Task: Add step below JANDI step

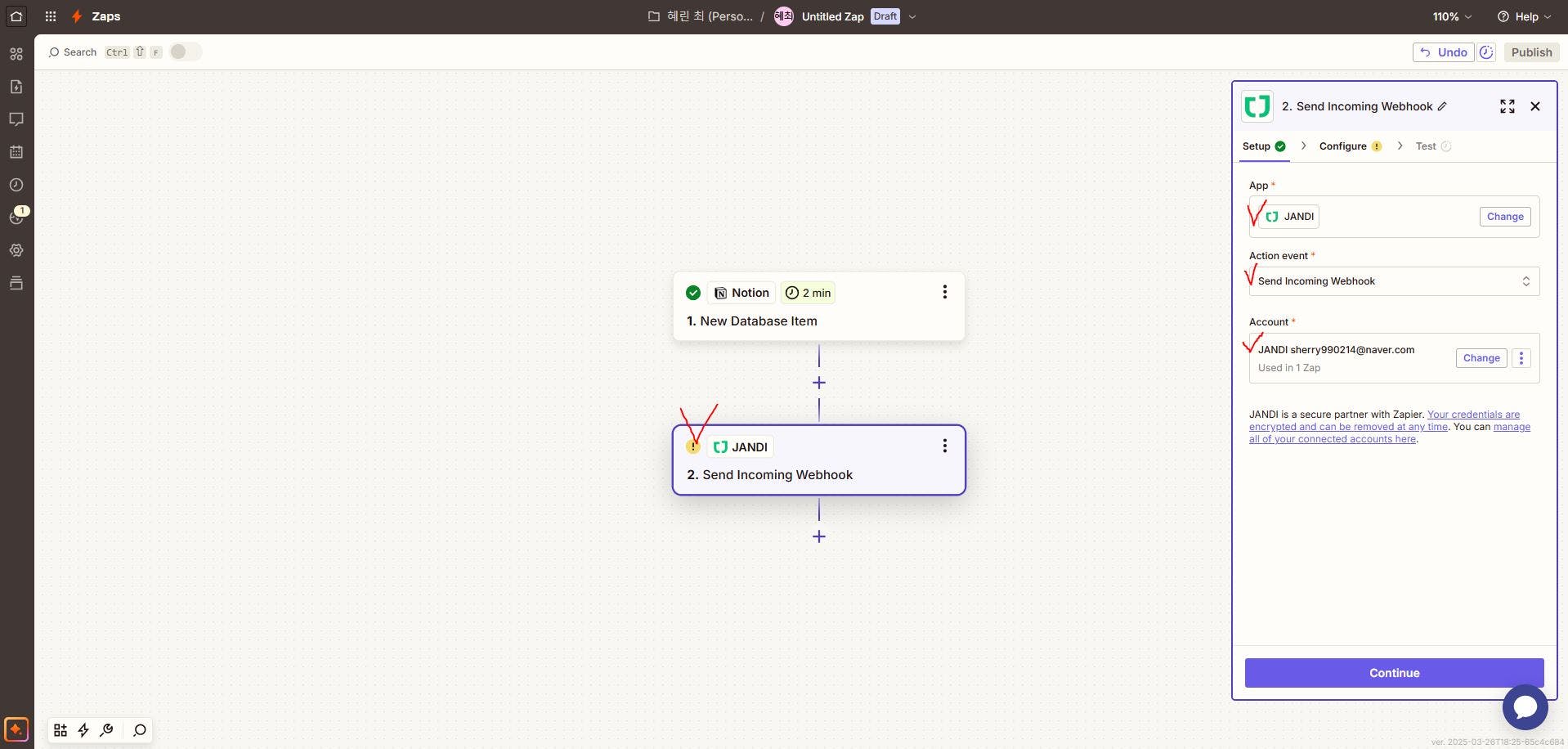Action: (x=819, y=536)
